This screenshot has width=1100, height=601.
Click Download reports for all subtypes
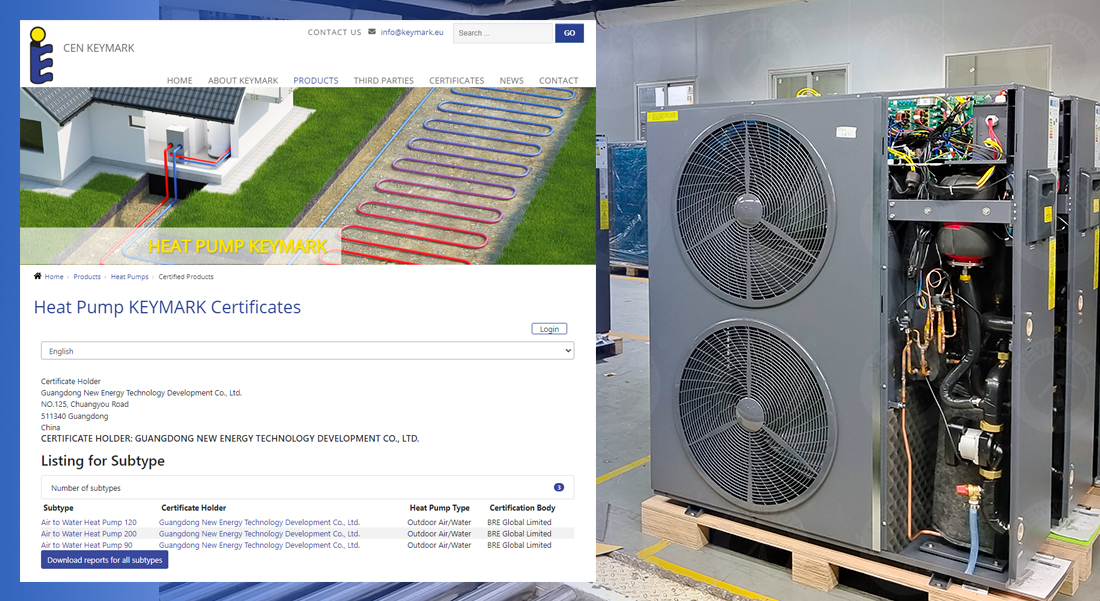coord(105,560)
